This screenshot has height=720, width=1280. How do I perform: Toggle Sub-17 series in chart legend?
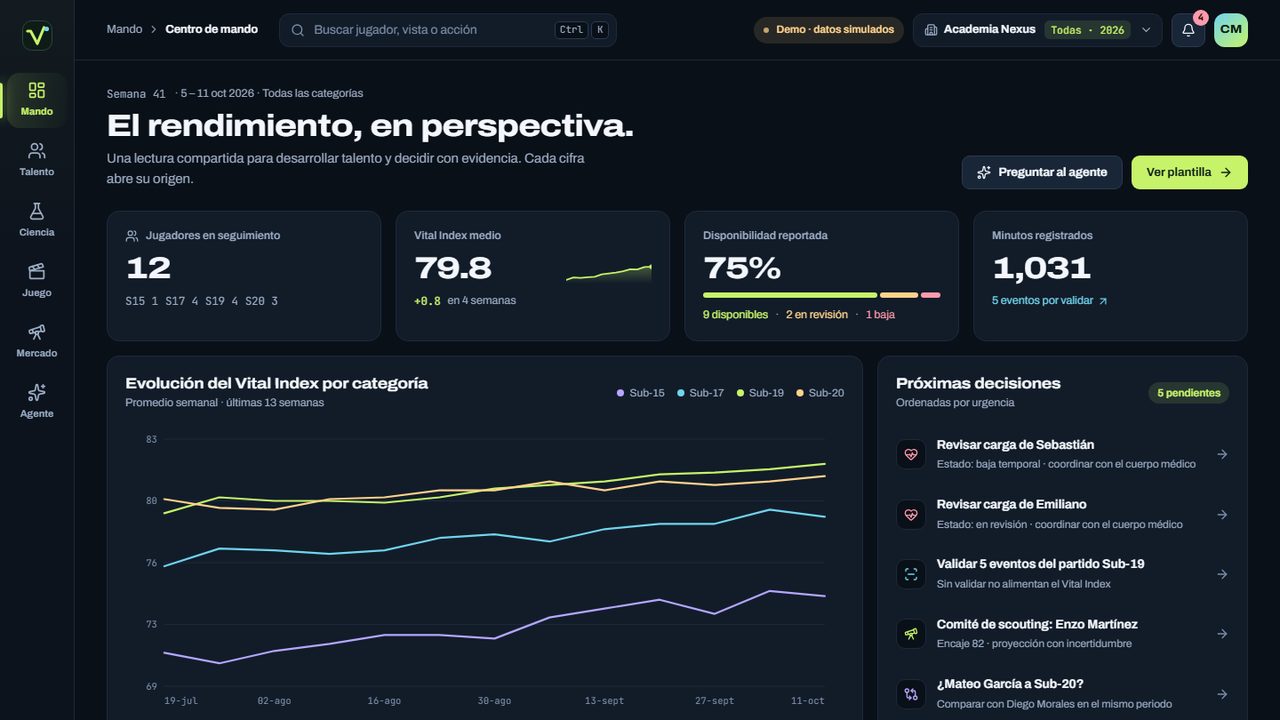700,393
